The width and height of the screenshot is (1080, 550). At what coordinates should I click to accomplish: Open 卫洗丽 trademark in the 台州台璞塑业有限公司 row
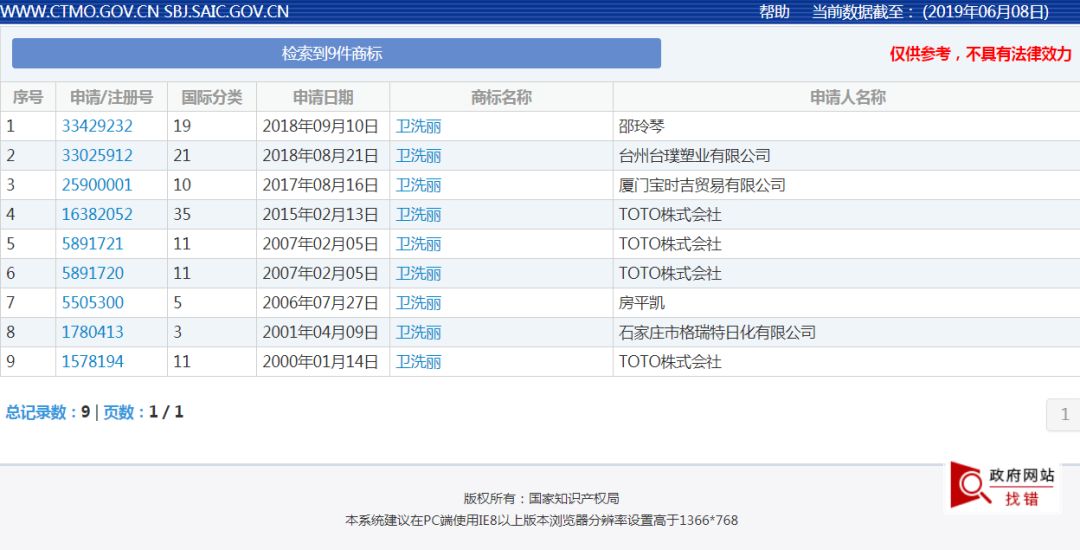[x=418, y=156]
